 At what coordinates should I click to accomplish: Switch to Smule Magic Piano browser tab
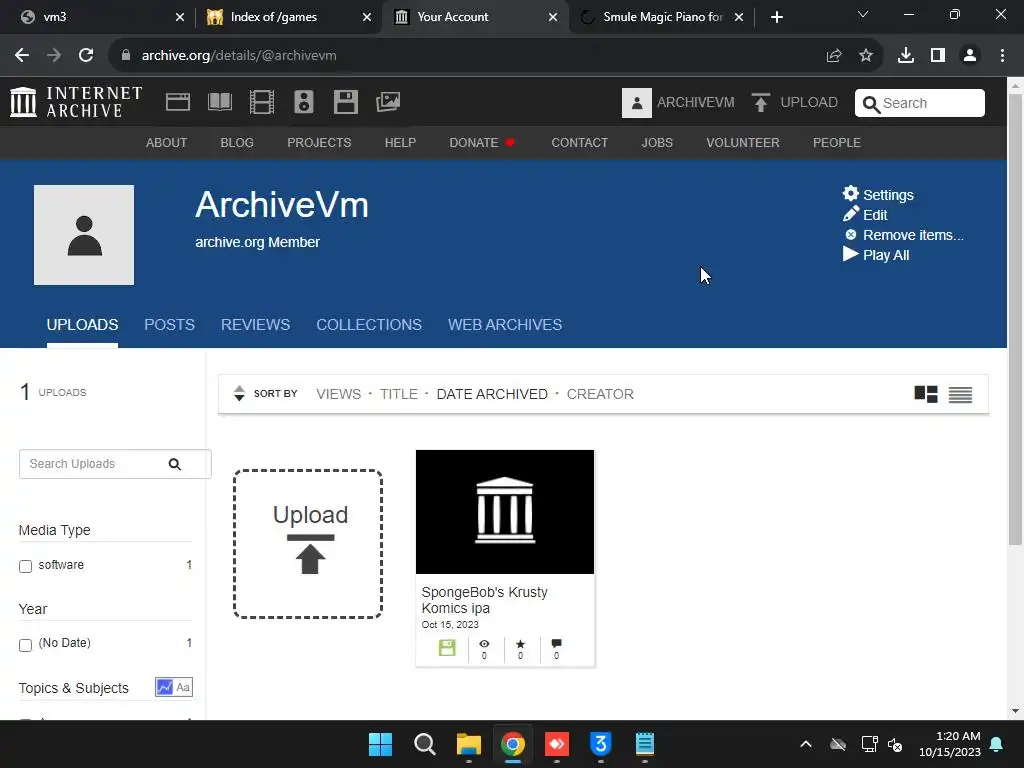[x=662, y=17]
